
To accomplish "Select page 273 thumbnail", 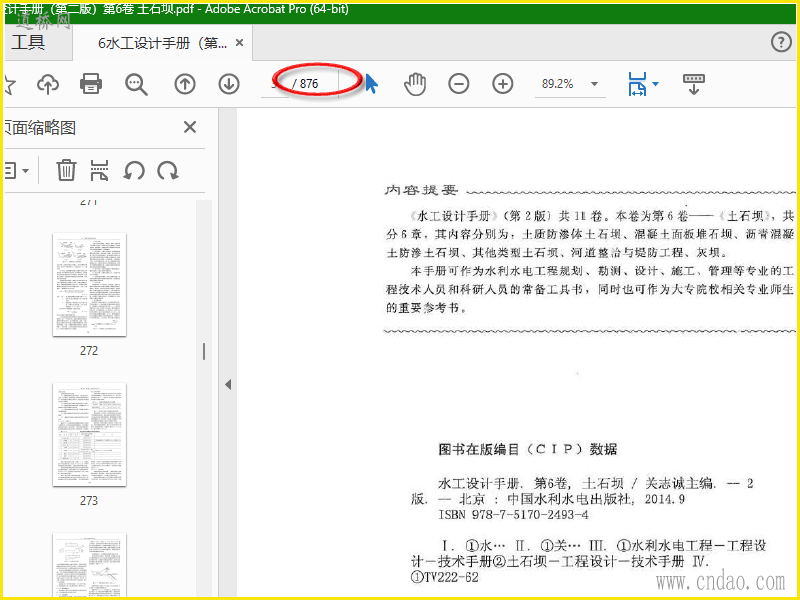I will [89, 435].
